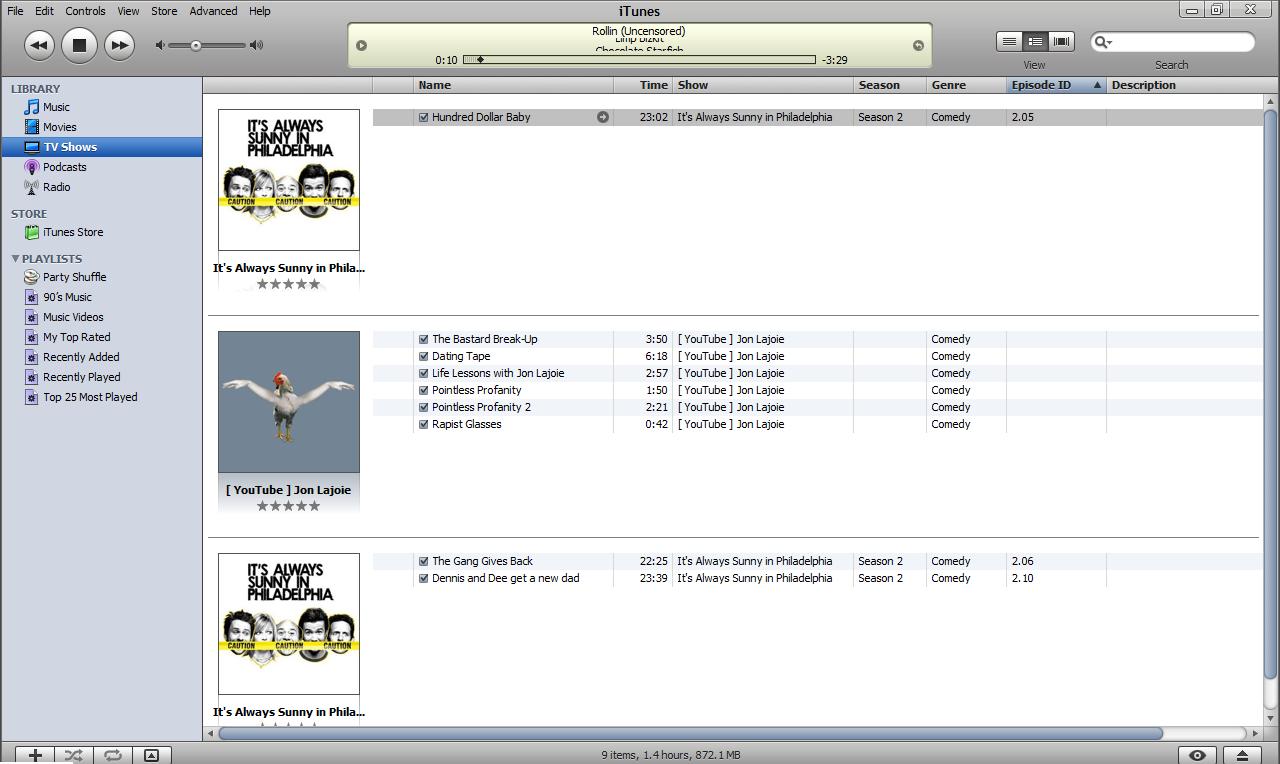Viewport: 1280px width, 764px height.
Task: Uncheck Hundred Dollar Baby episode
Action: 423,117
